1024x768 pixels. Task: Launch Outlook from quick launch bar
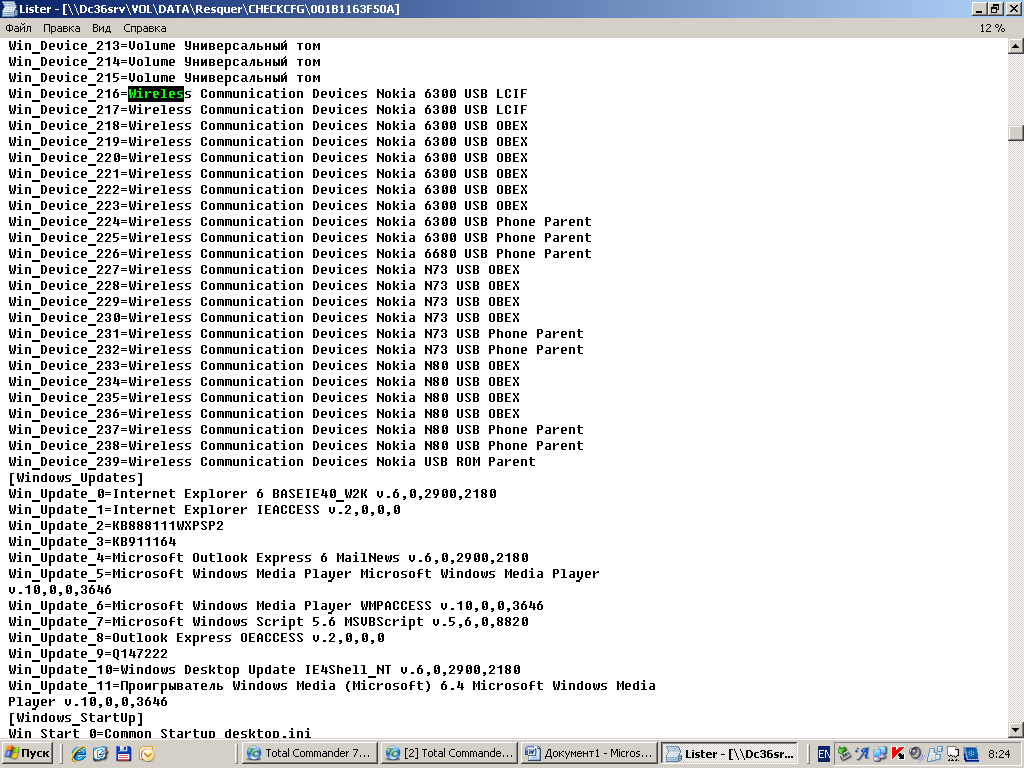tap(147, 753)
